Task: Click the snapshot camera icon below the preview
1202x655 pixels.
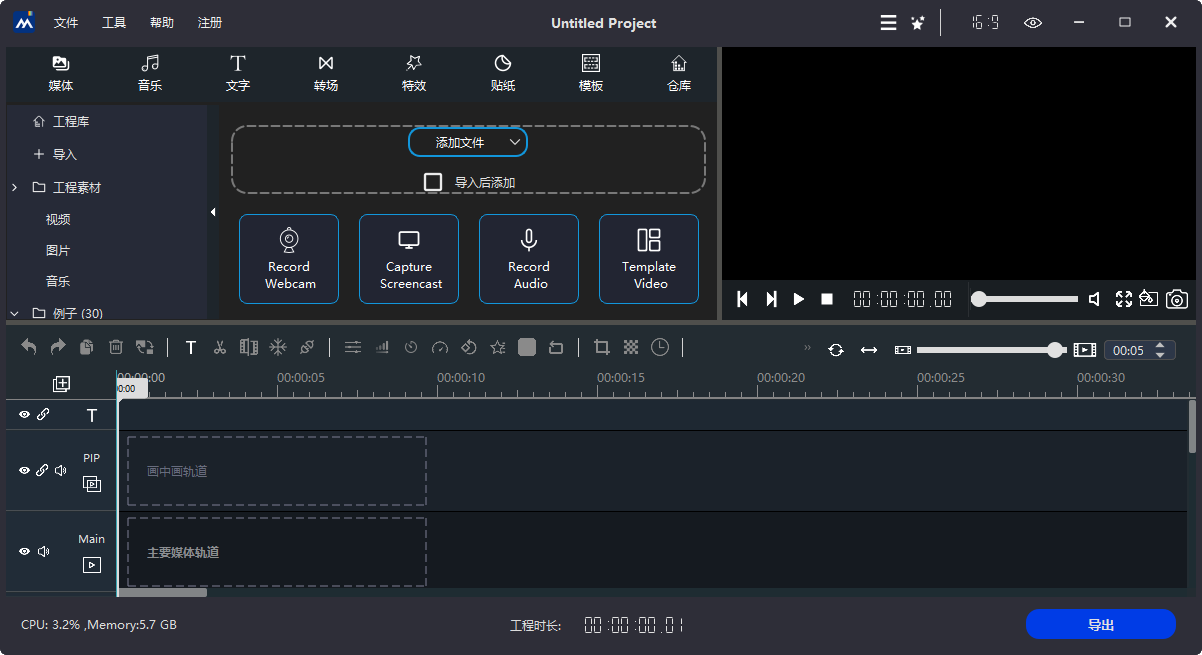Action: click(x=1177, y=298)
